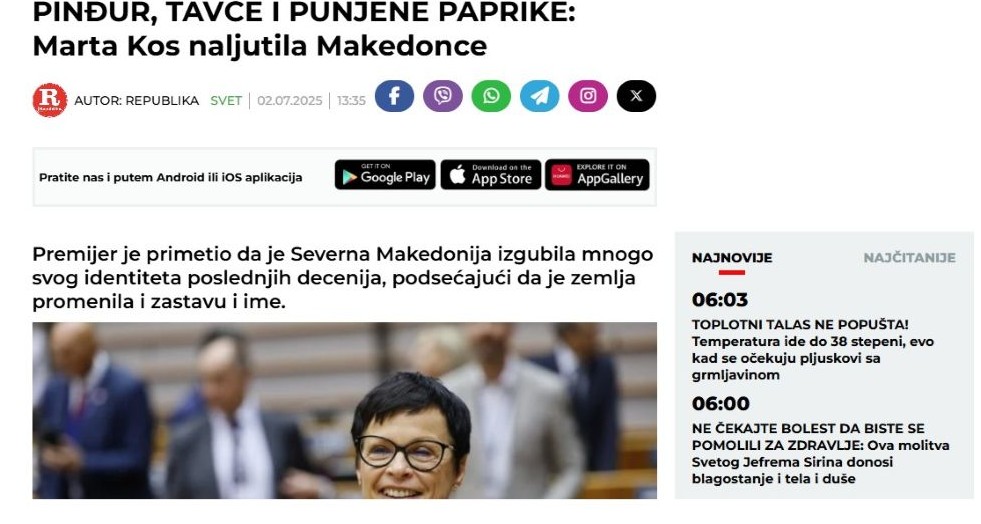Open the Google Play download badge
The height and width of the screenshot is (524, 981).
tap(385, 174)
